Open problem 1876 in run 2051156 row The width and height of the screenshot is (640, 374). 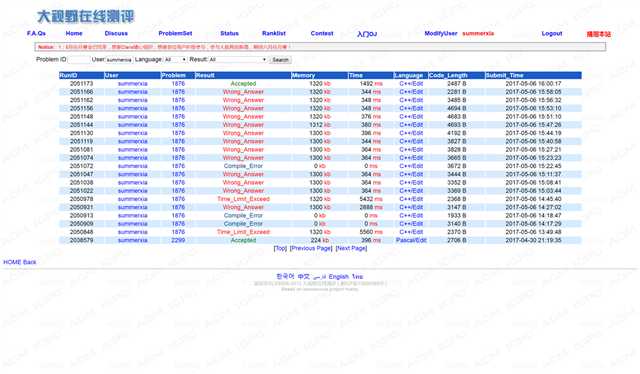point(178,108)
